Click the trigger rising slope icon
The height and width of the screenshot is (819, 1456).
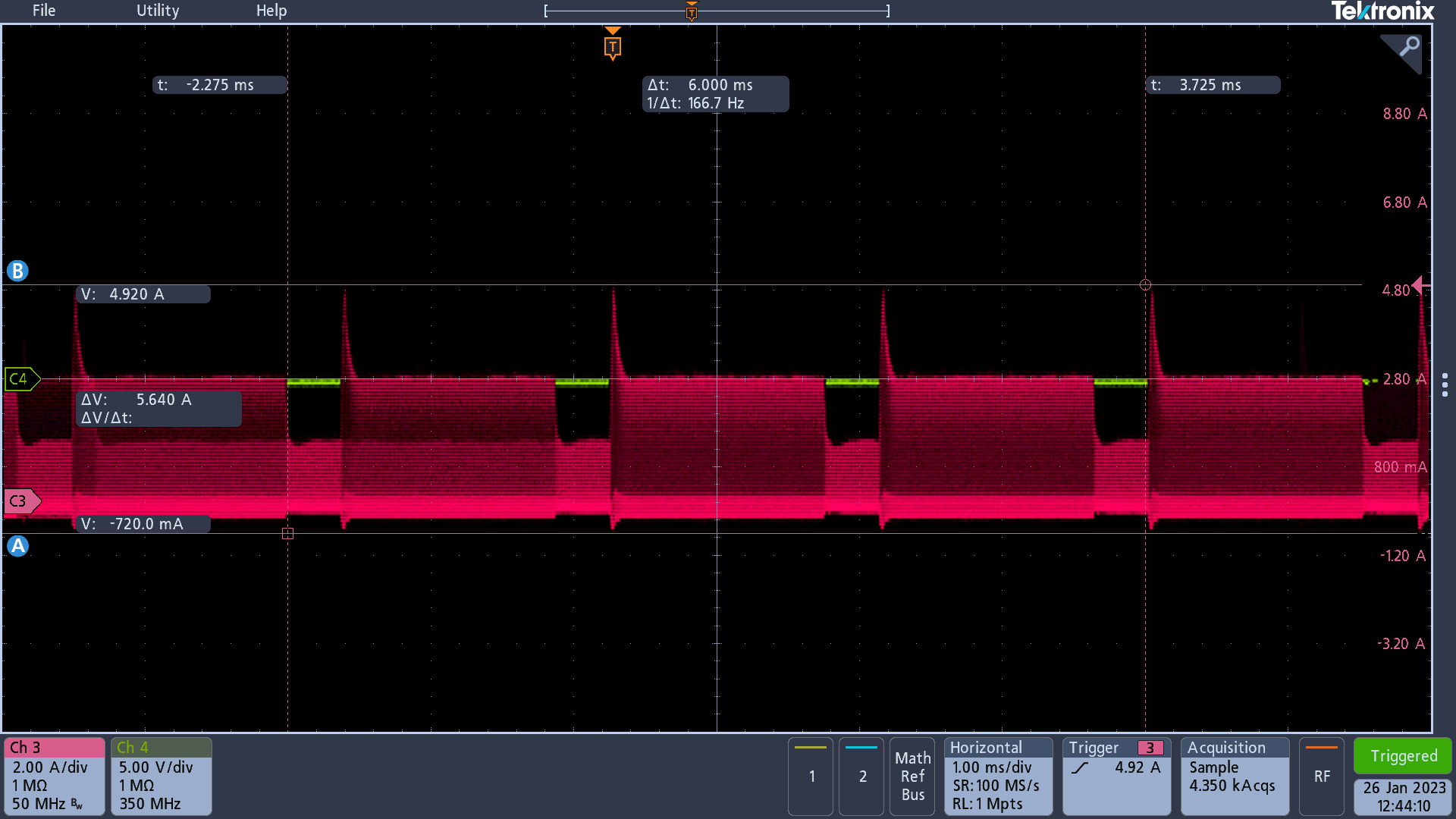tap(1080, 767)
